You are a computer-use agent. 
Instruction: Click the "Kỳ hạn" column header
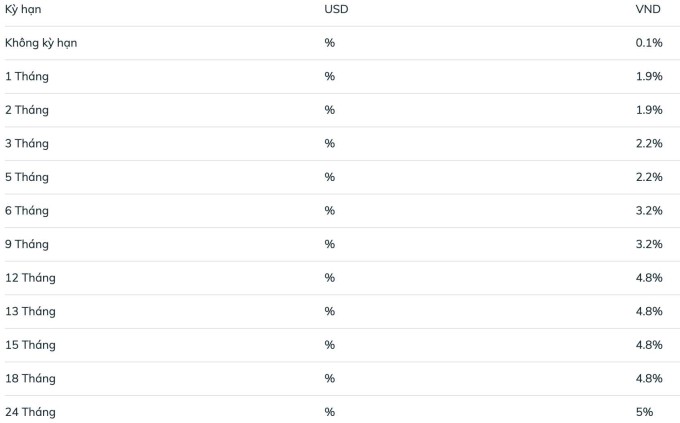tap(24, 9)
